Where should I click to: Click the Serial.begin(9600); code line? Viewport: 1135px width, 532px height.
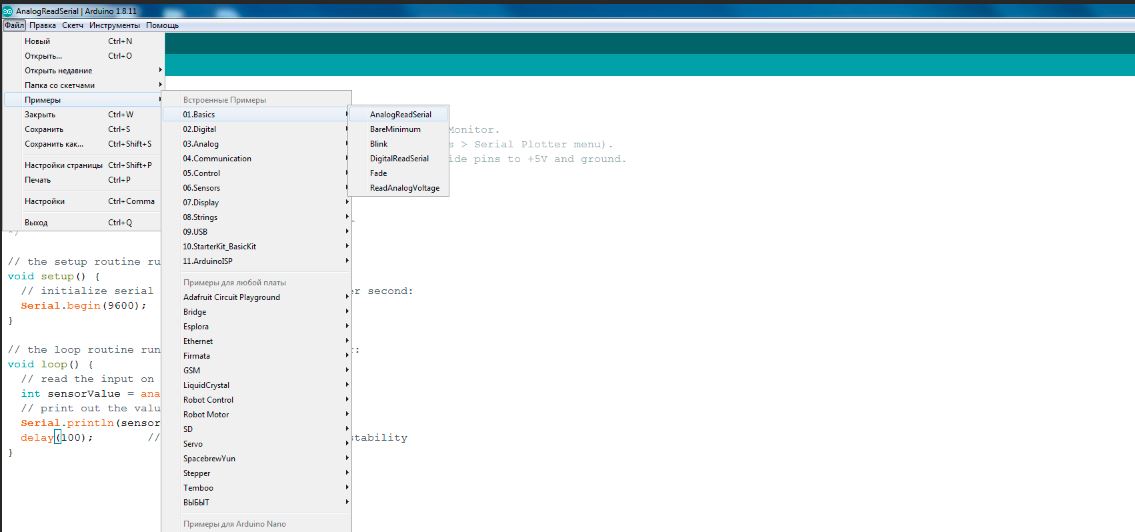(x=83, y=305)
